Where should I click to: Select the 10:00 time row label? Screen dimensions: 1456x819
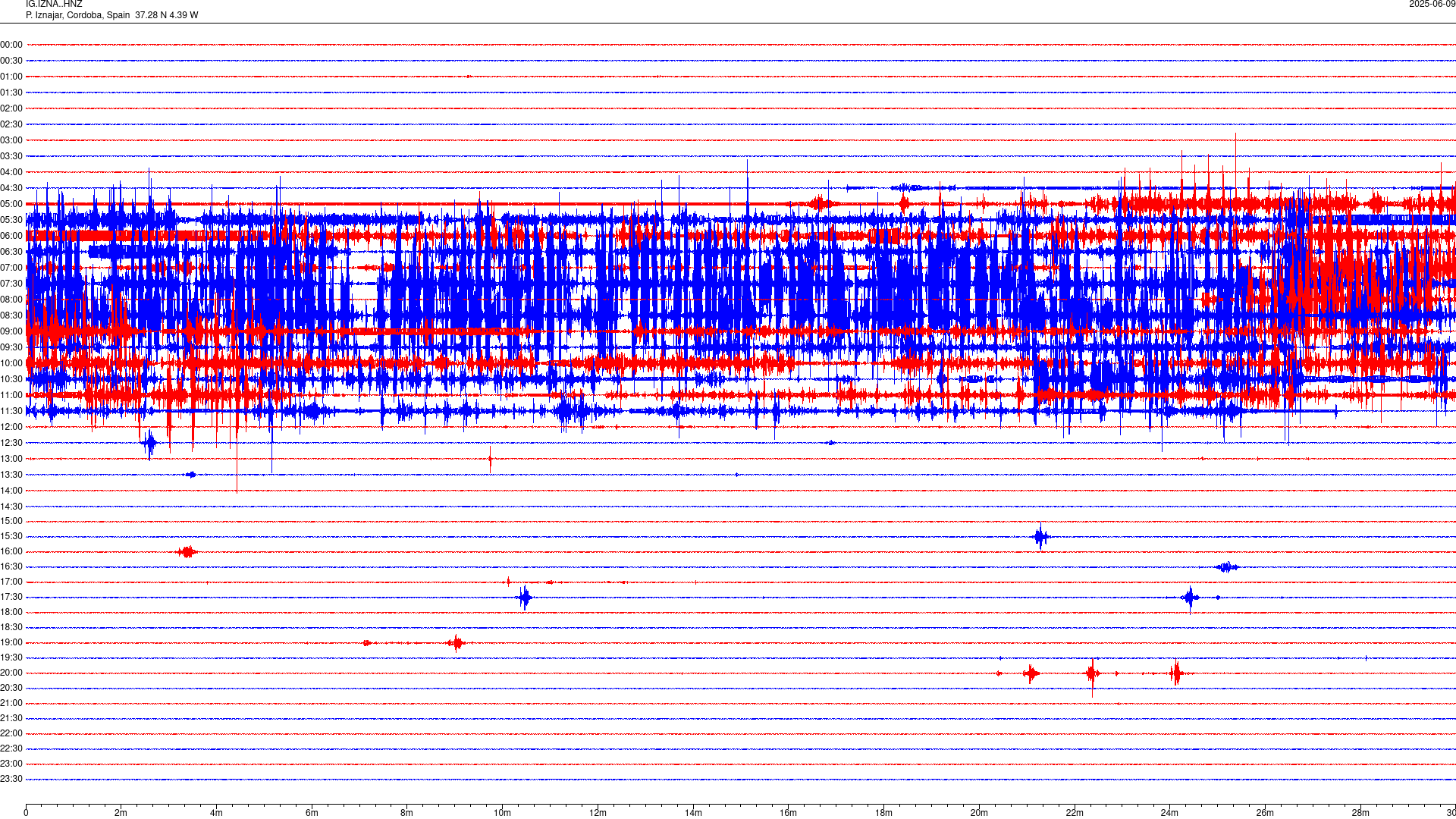point(11,363)
